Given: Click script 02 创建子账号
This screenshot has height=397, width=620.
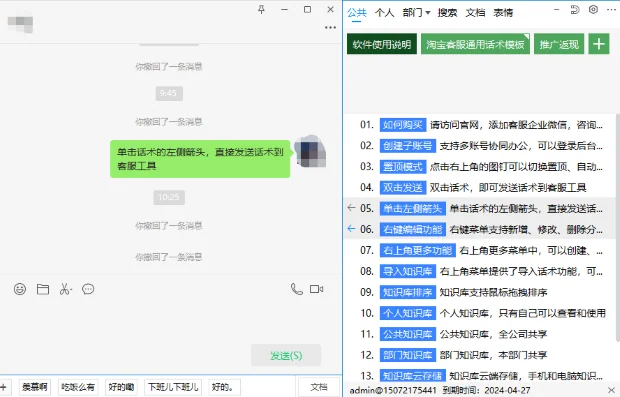Looking at the screenshot, I should click(481, 146).
